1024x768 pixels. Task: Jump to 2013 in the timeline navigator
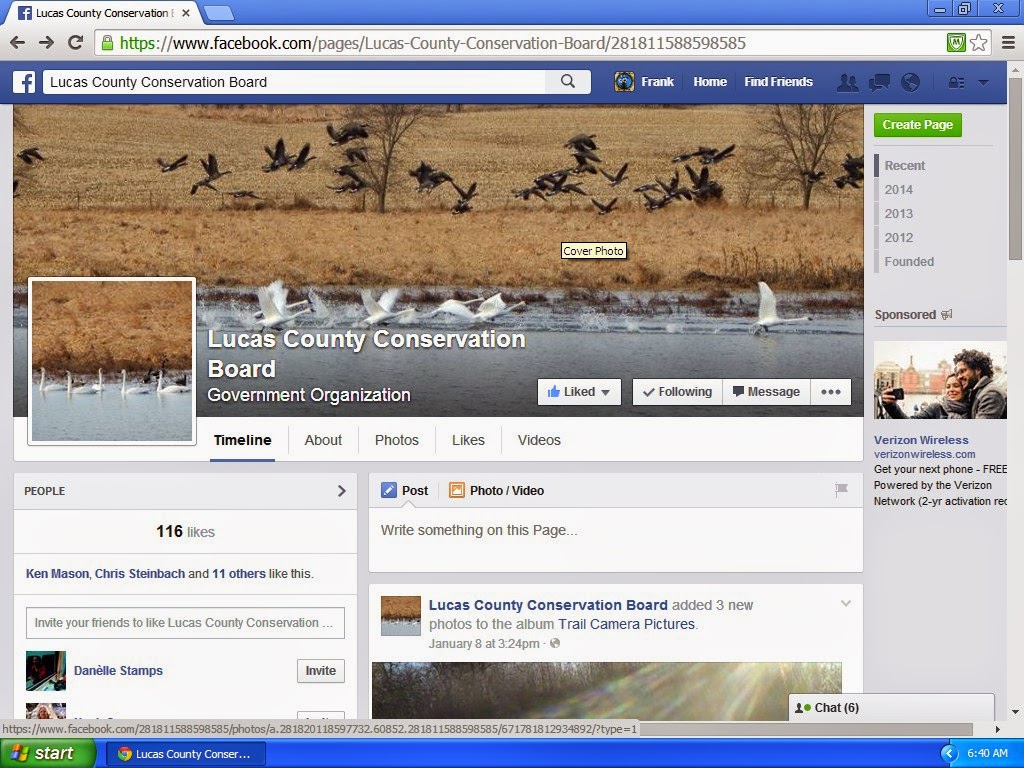(899, 214)
